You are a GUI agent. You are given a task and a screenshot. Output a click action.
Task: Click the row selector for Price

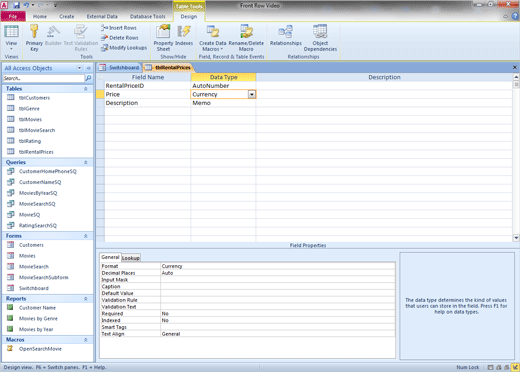point(100,94)
